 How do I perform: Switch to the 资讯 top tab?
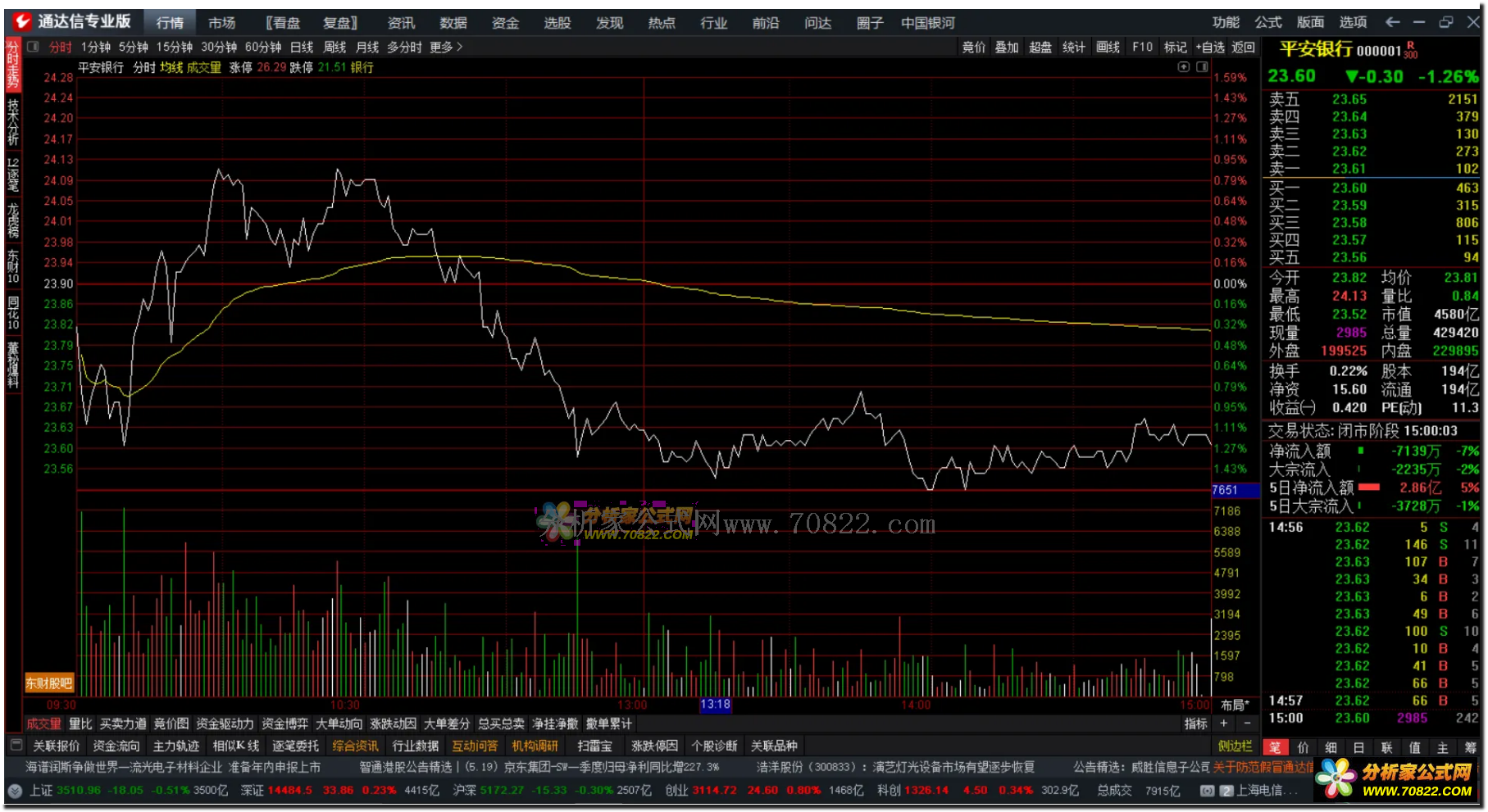click(x=401, y=23)
